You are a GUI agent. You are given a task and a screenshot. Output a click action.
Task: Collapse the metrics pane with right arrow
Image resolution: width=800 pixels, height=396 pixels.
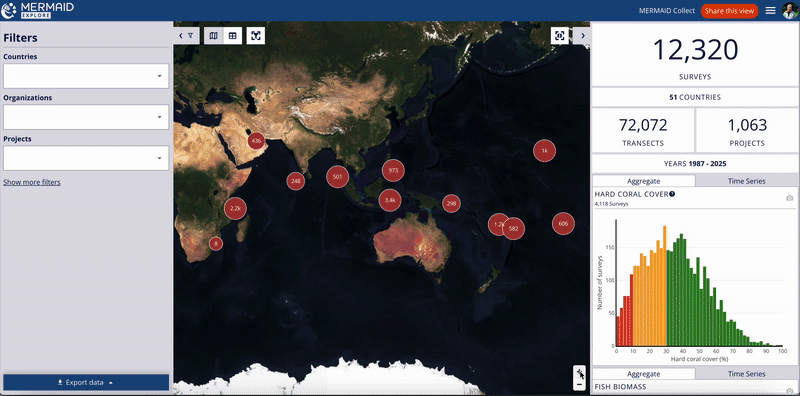point(582,36)
